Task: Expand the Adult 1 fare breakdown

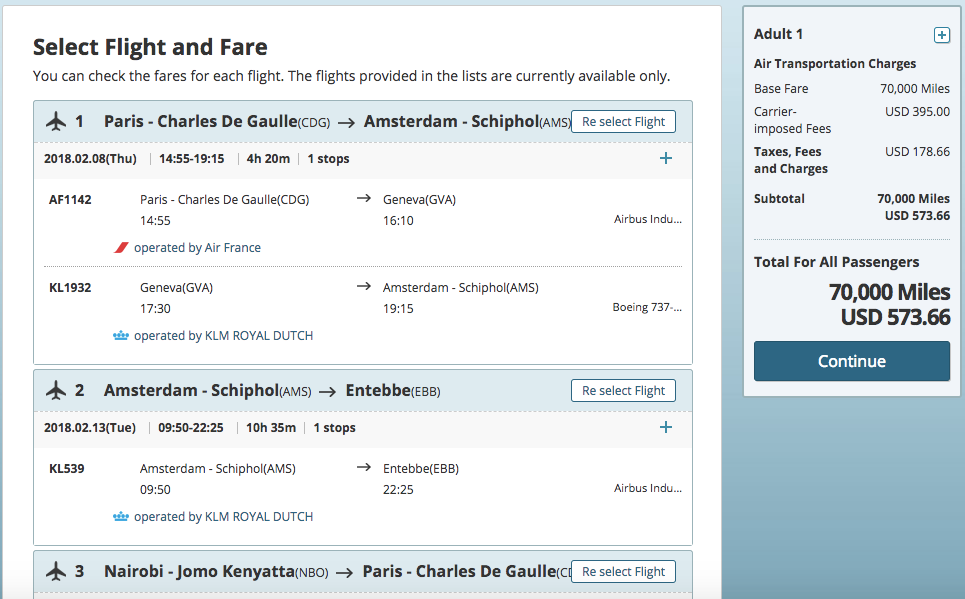Action: pyautogui.click(x=941, y=35)
